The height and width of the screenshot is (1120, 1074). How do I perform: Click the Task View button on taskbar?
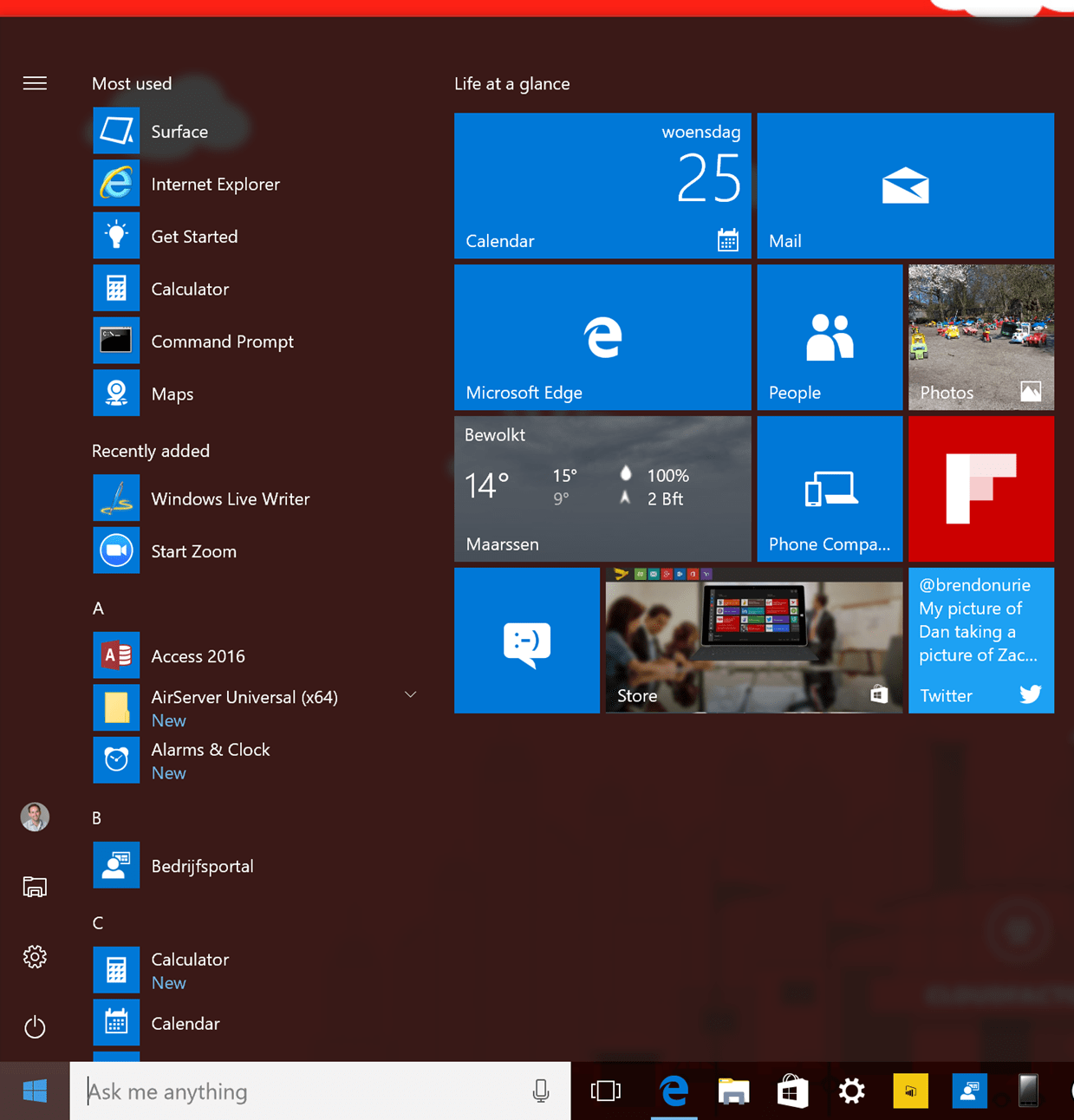pyautogui.click(x=605, y=1091)
